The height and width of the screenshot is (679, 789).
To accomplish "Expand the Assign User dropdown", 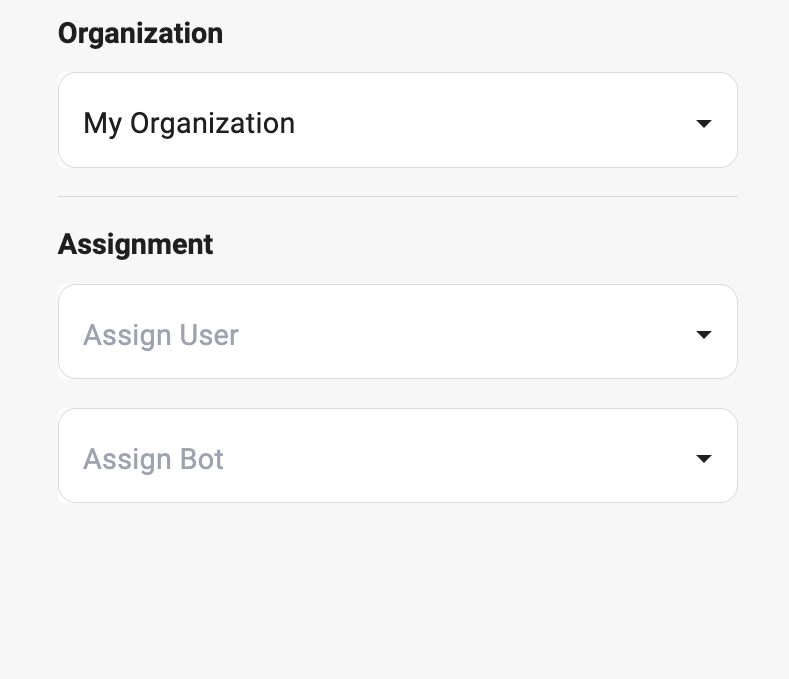I will [397, 332].
